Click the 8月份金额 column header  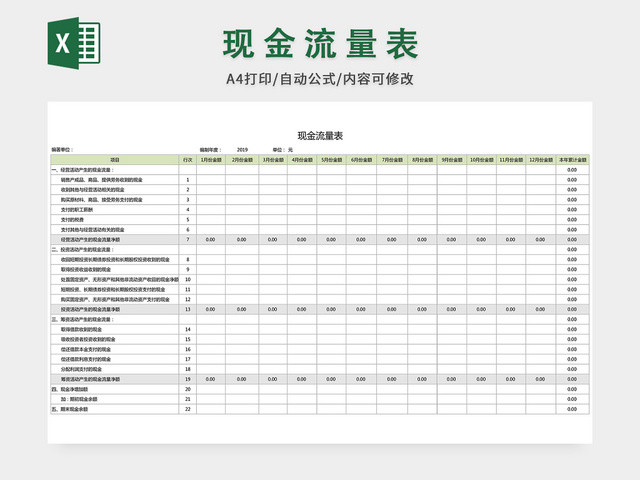coord(422,160)
